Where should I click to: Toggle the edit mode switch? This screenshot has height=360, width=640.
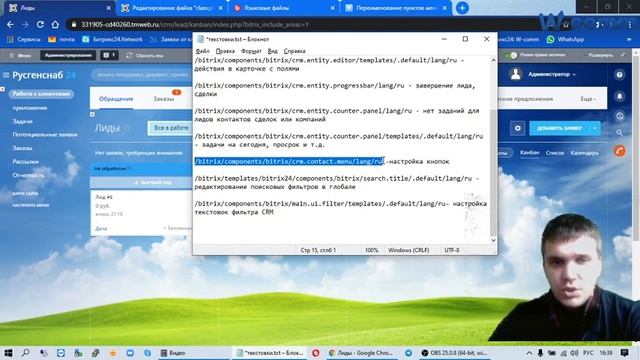point(511,55)
